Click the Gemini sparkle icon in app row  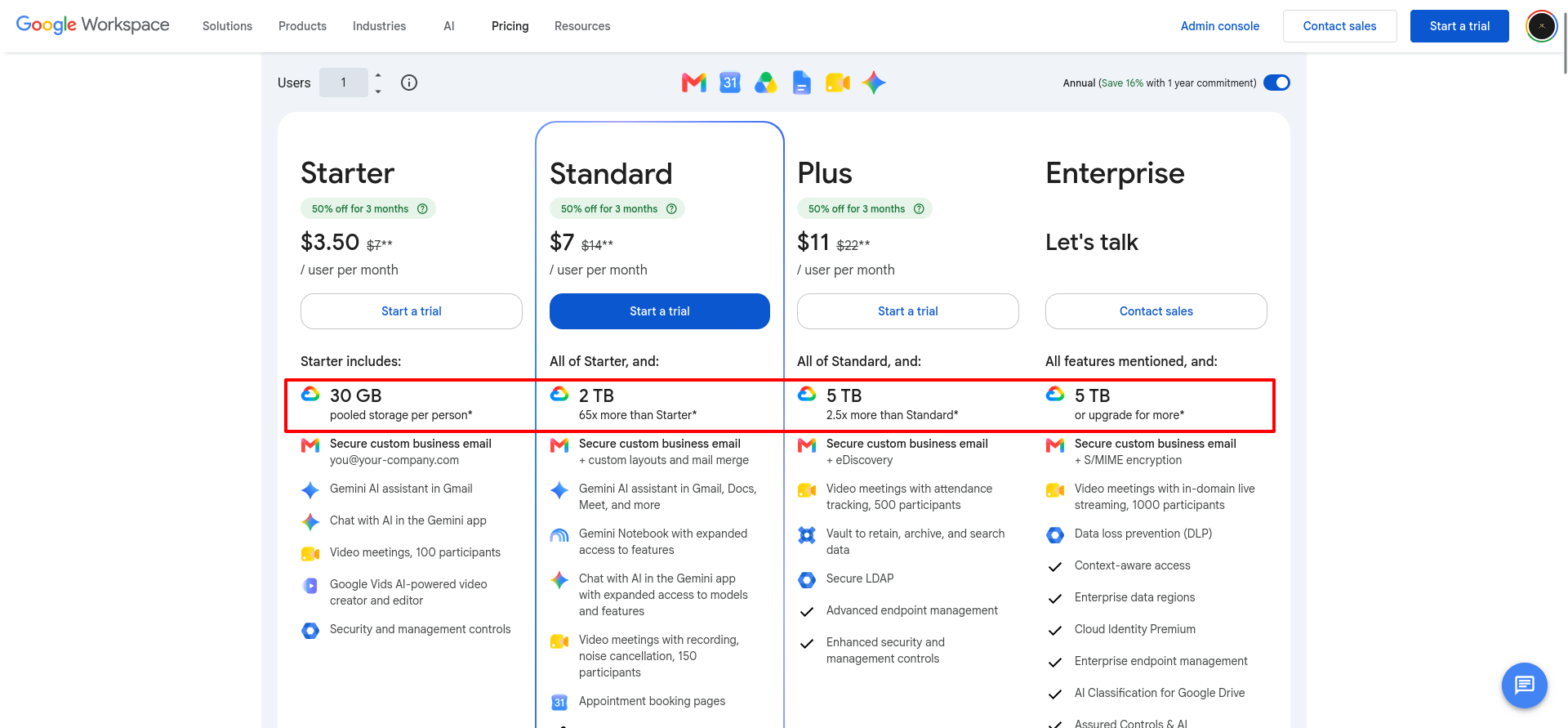point(874,83)
